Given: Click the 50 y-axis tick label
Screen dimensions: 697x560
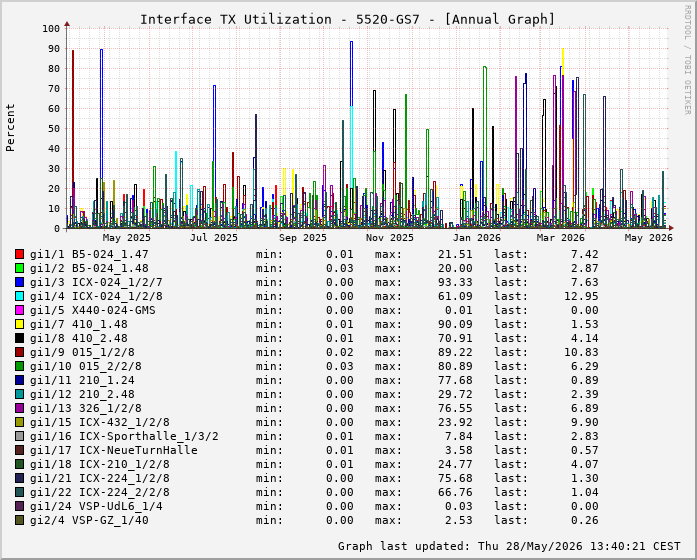Looking at the screenshot, I should coord(54,128).
